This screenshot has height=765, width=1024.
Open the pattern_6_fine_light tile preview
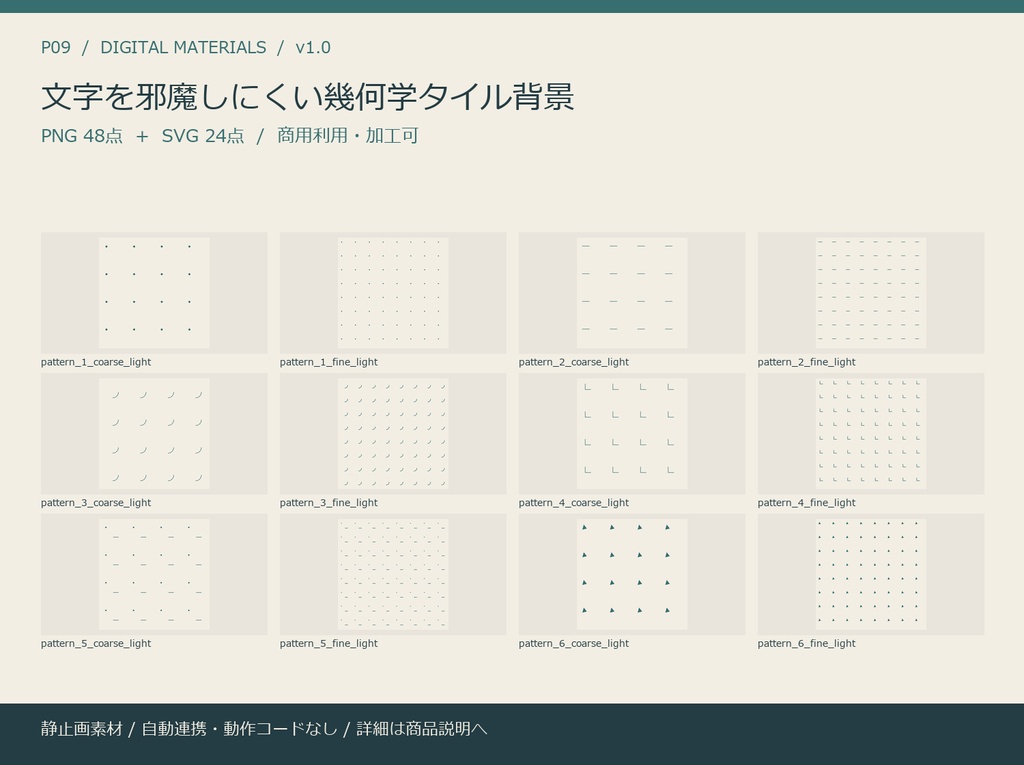click(871, 574)
